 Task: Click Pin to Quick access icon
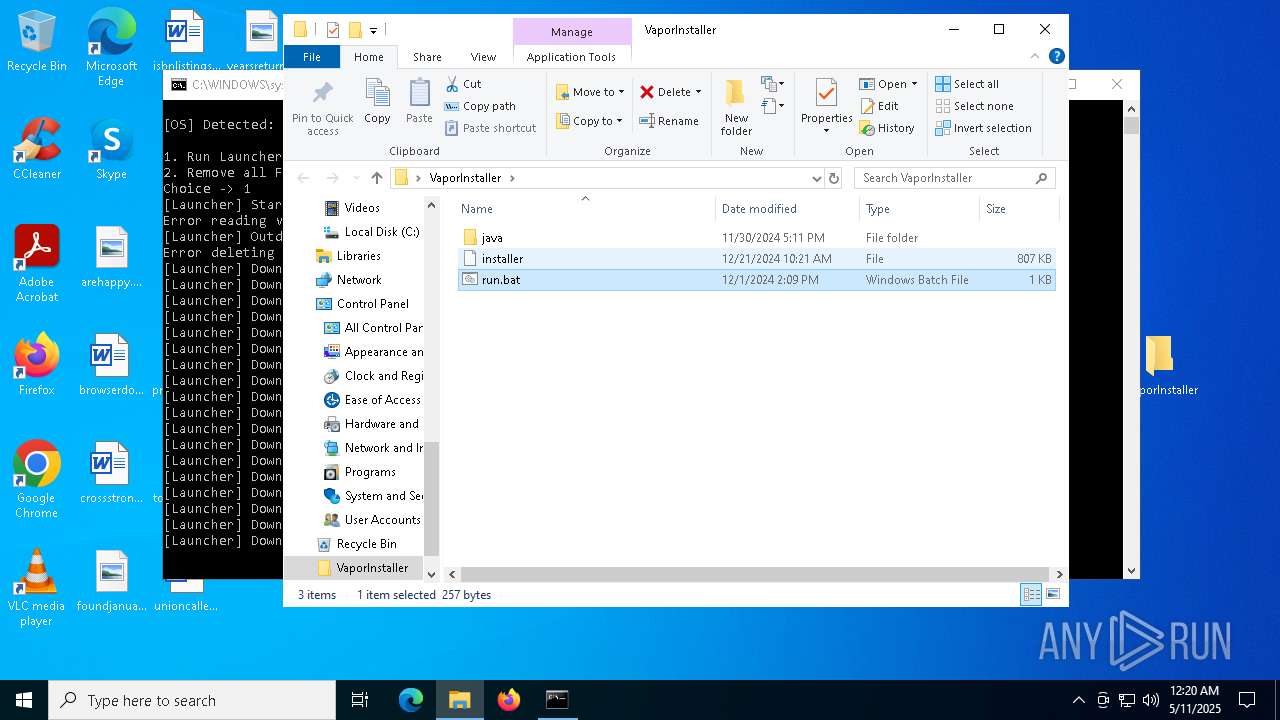[322, 108]
